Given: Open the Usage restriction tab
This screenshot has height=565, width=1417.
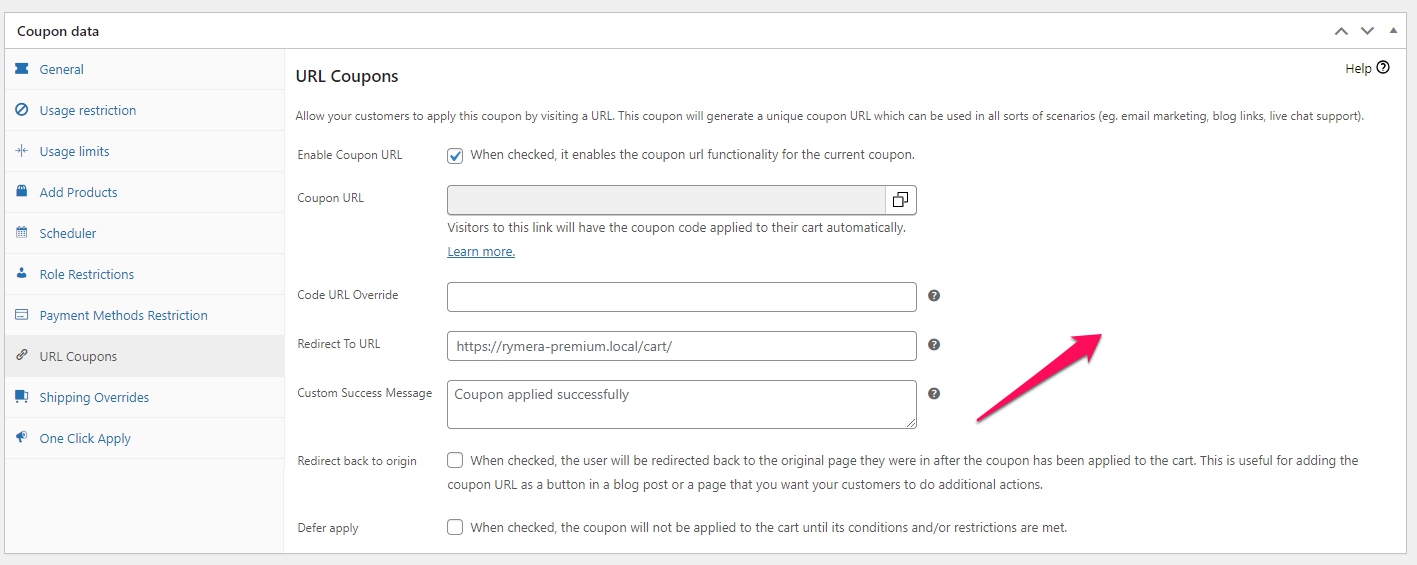Looking at the screenshot, I should (88, 110).
